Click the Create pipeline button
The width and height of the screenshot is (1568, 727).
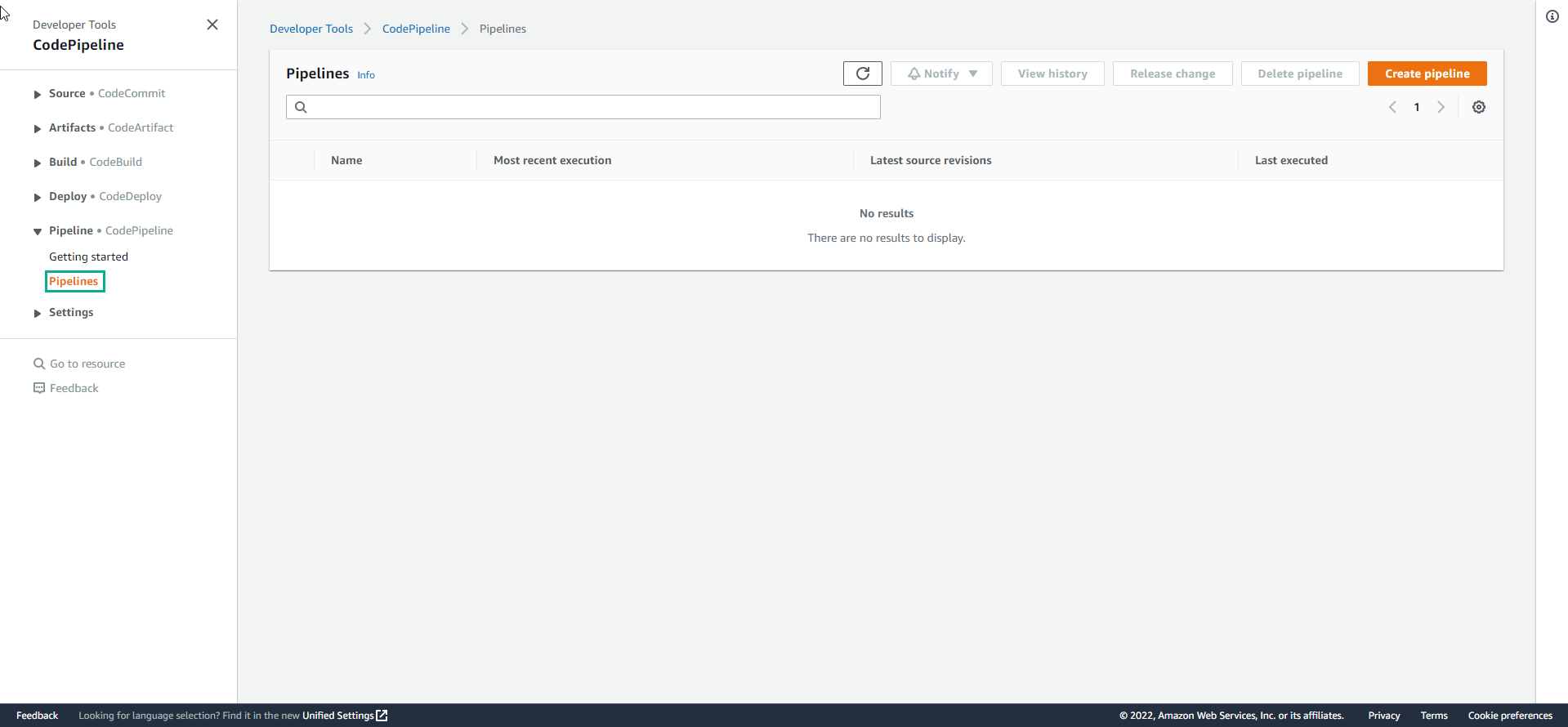(1427, 74)
